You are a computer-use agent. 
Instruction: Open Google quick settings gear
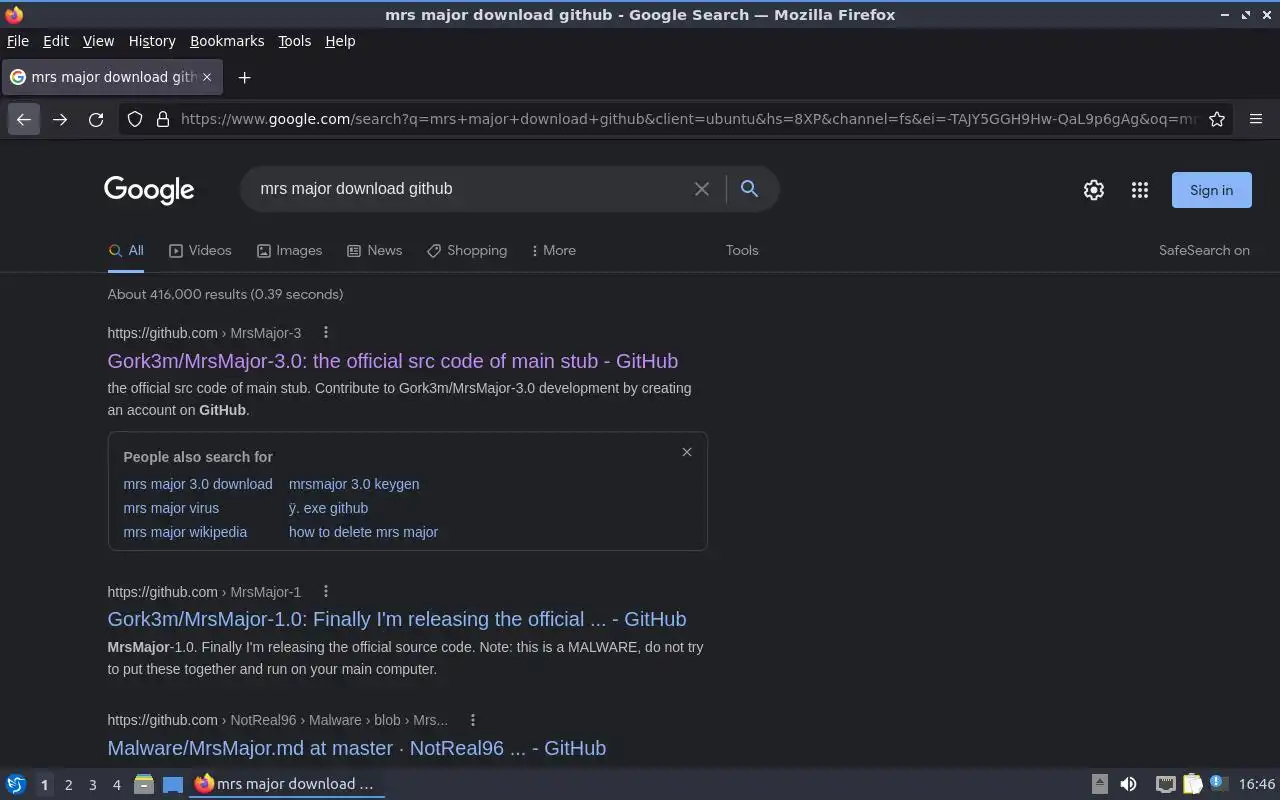(x=1094, y=190)
